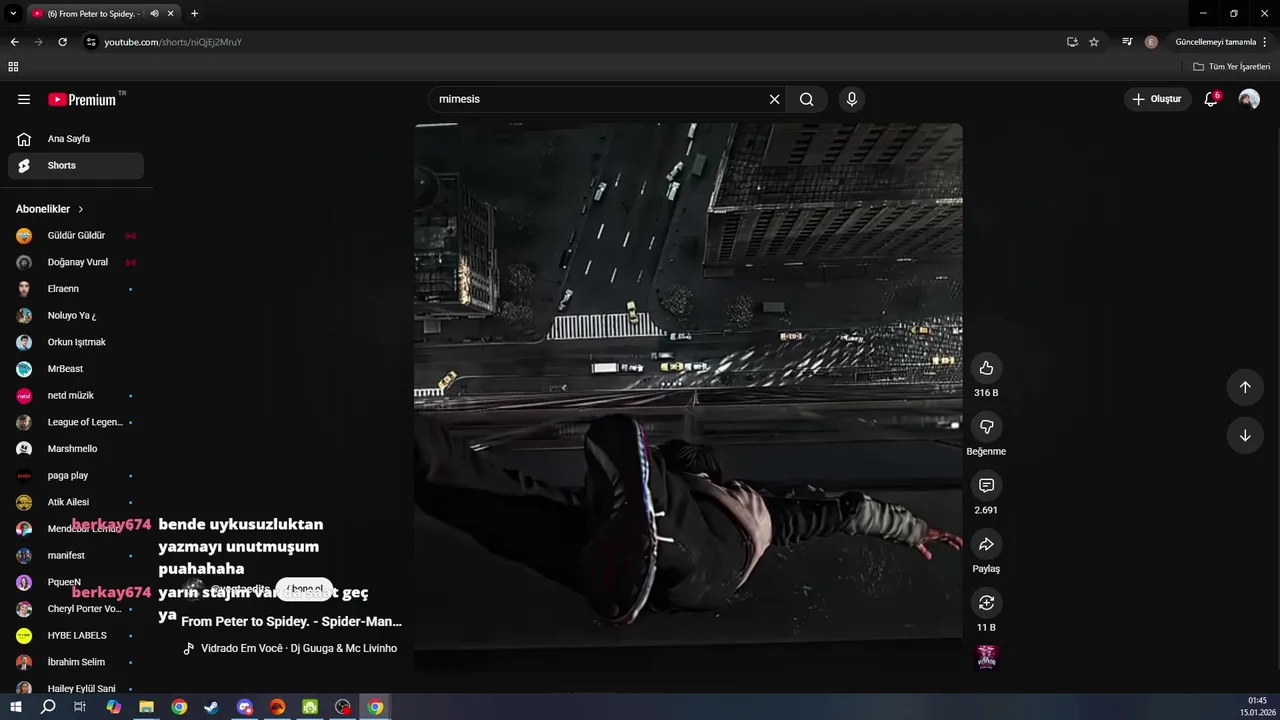The height and width of the screenshot is (720, 1280).
Task: Open the YouTube notifications bell
Action: [x=1211, y=99]
